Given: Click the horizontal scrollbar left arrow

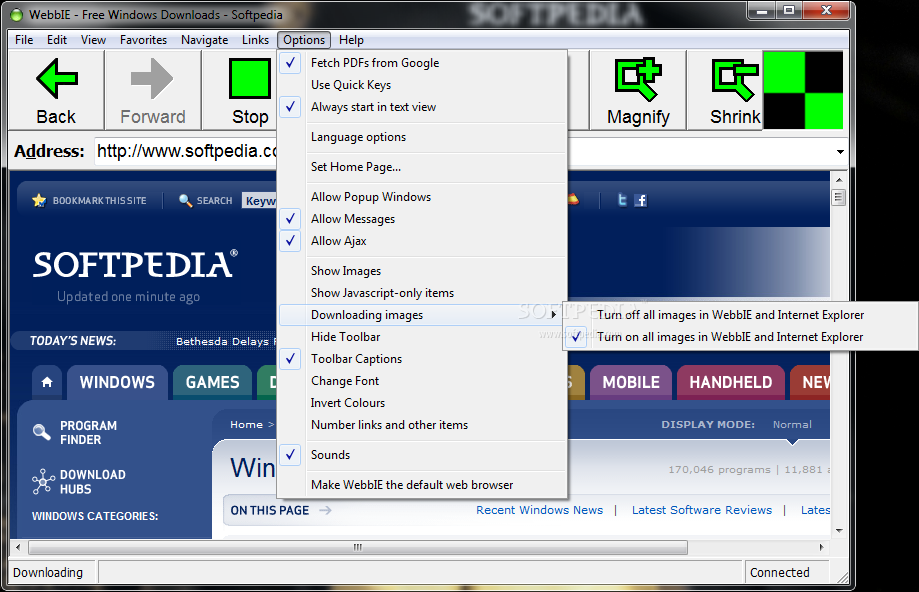Looking at the screenshot, I should [x=18, y=547].
